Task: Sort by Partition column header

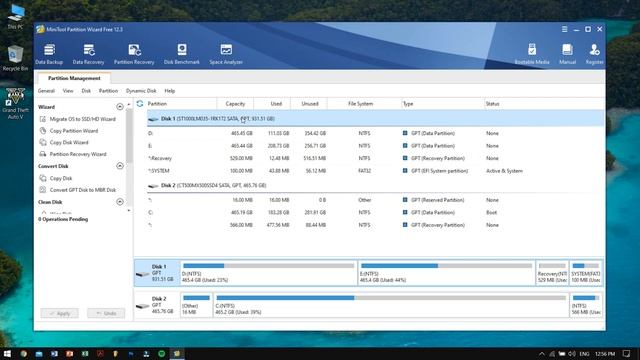Action: tap(182, 104)
